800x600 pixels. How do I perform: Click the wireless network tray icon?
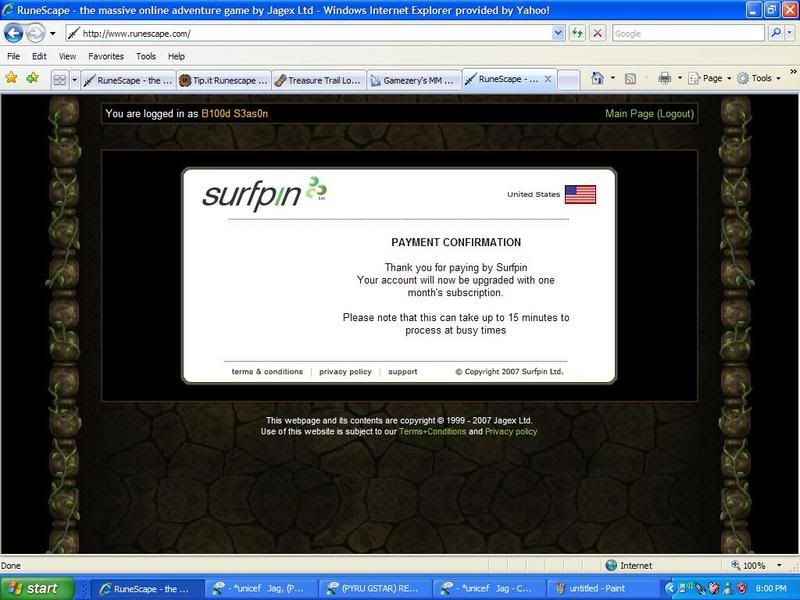coord(684,588)
